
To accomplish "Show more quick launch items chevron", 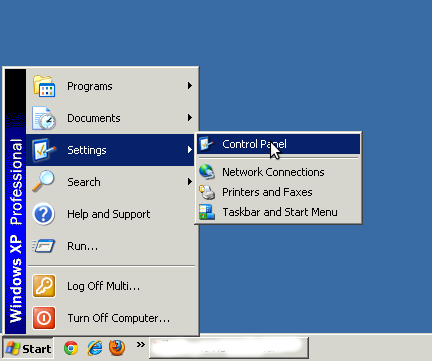I will [x=141, y=344].
